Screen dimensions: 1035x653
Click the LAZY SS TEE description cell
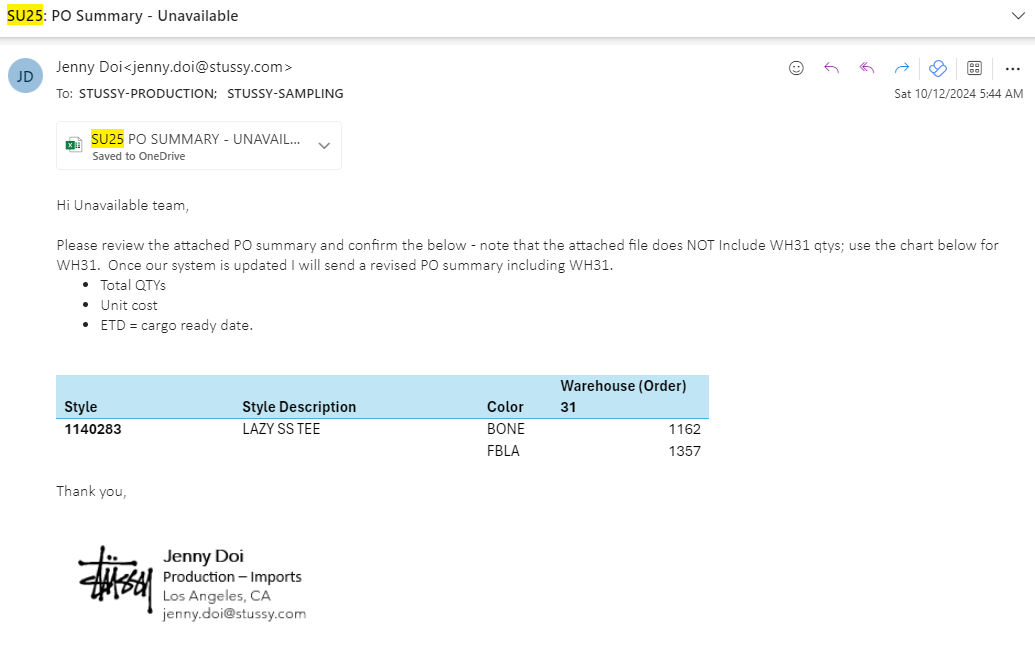(281, 429)
